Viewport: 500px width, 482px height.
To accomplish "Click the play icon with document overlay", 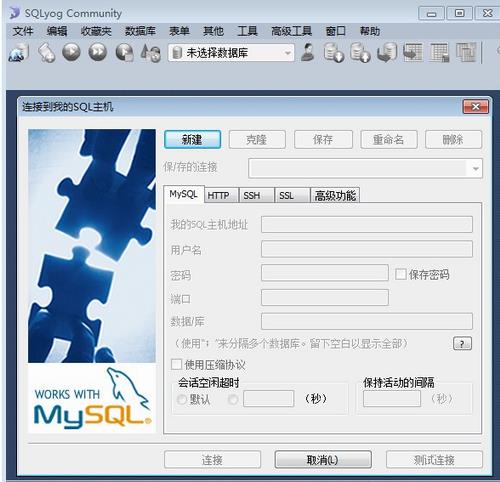I will [125, 53].
